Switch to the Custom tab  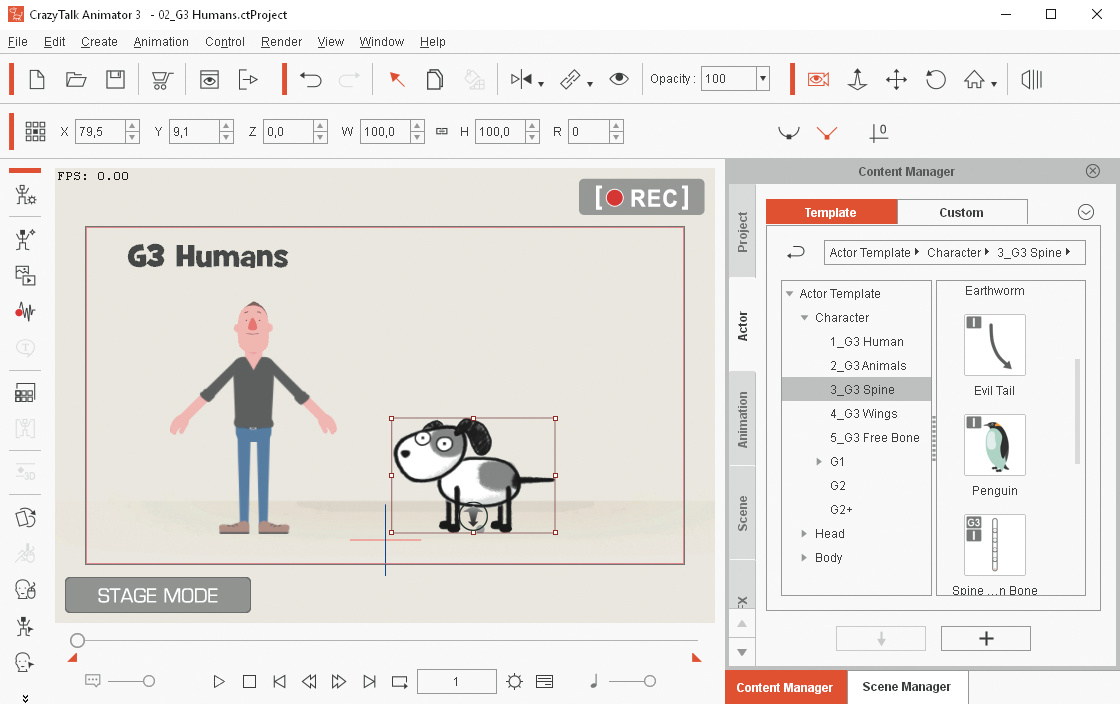pyautogui.click(x=961, y=212)
